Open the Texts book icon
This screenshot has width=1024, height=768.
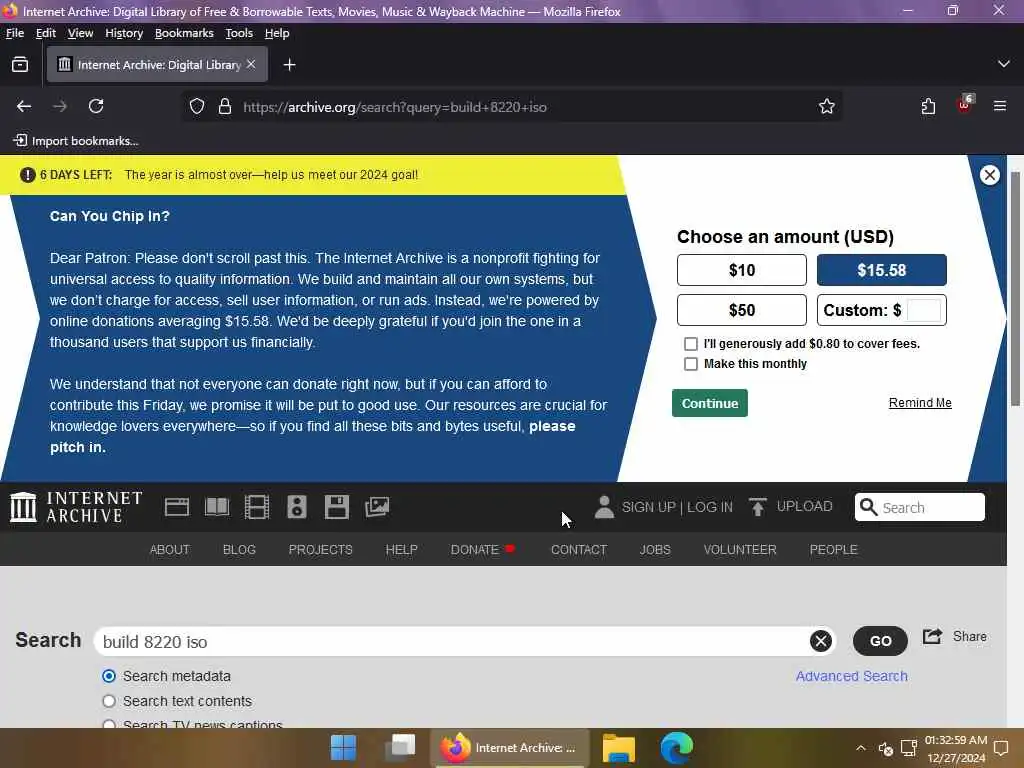click(217, 507)
